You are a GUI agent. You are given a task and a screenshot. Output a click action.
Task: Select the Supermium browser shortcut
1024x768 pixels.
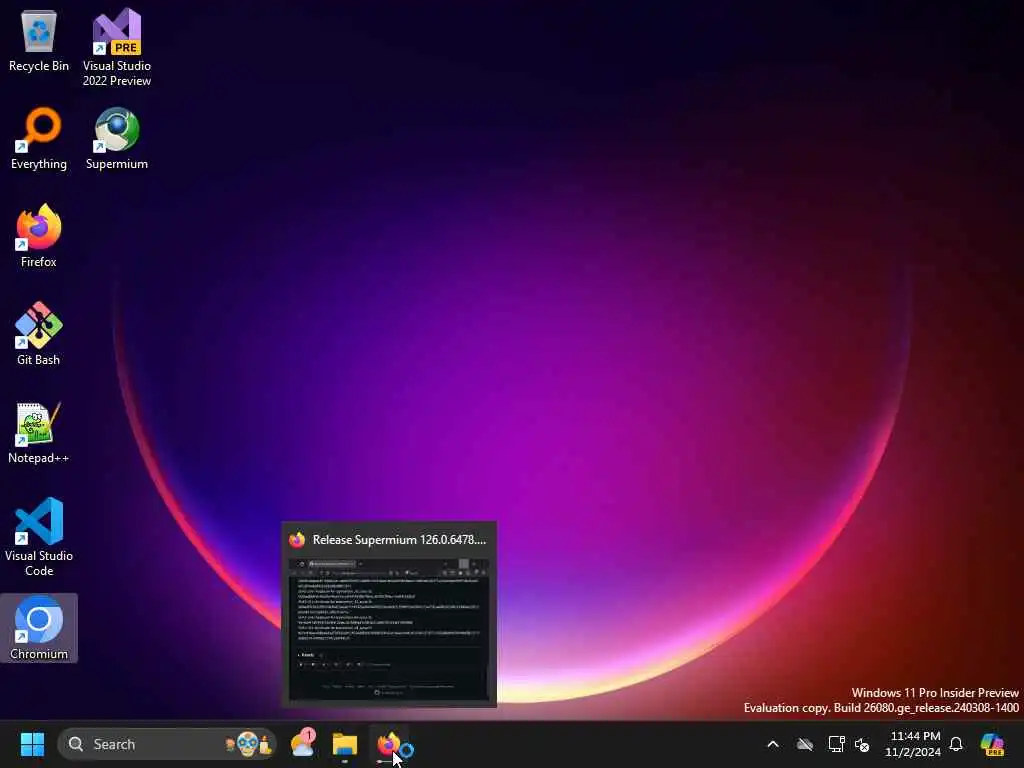click(116, 138)
